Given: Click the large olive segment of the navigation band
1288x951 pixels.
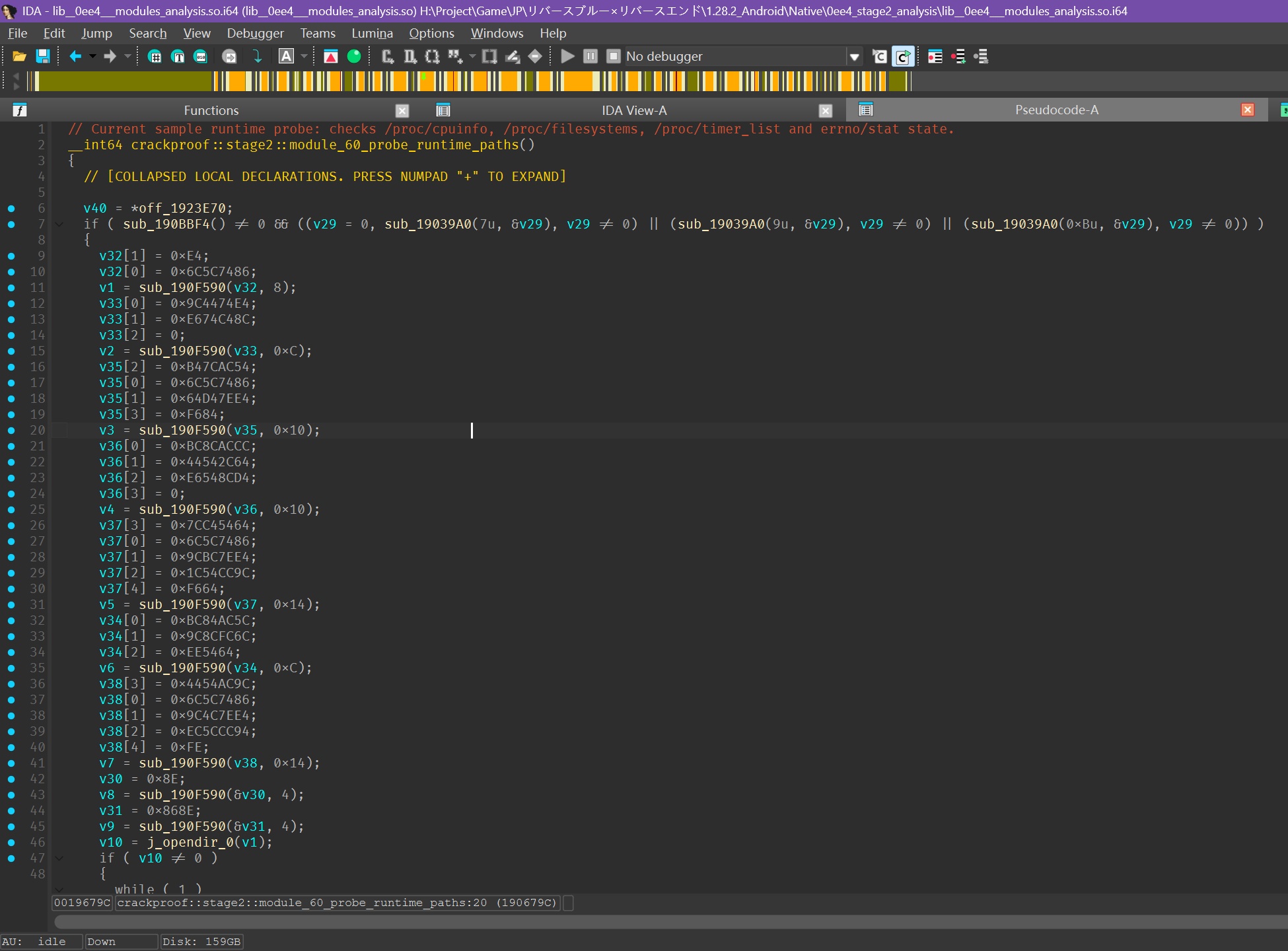Looking at the screenshot, I should tap(125, 81).
